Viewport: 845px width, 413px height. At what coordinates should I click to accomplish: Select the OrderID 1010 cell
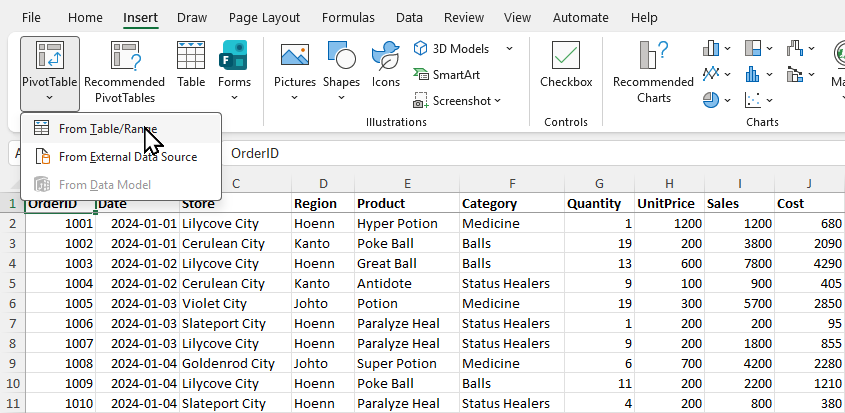pyautogui.click(x=60, y=403)
